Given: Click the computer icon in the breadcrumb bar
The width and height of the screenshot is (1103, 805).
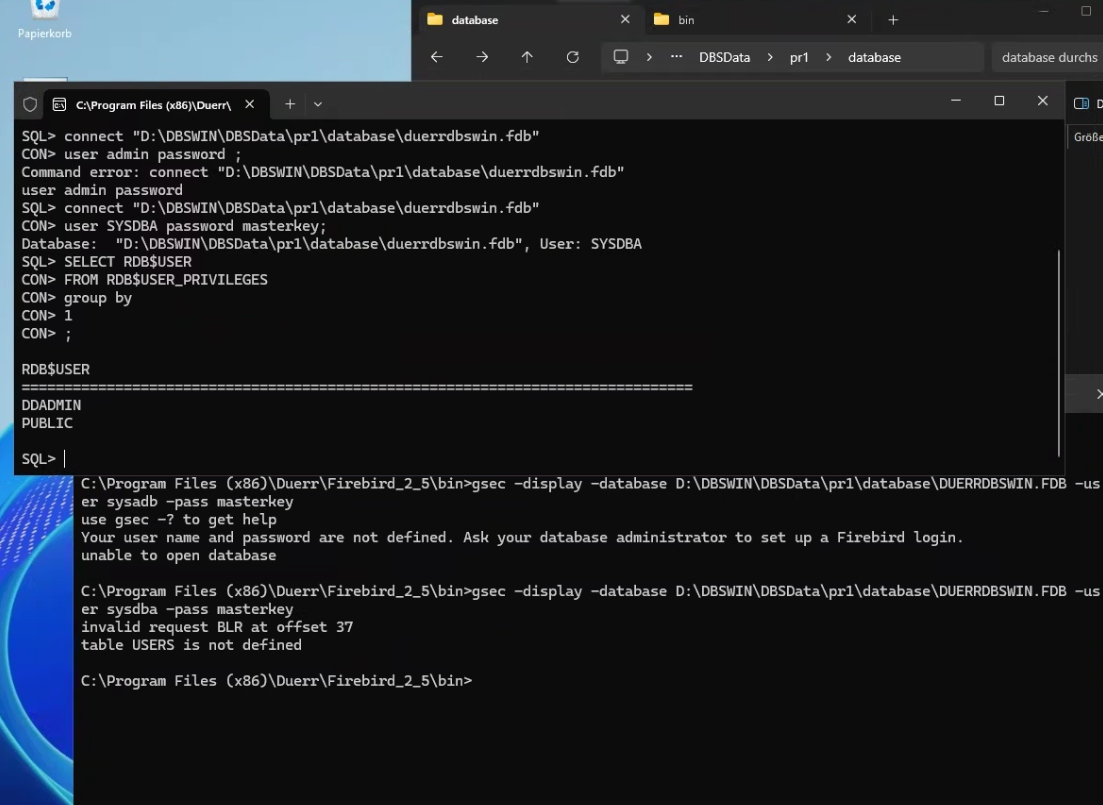Looking at the screenshot, I should [622, 57].
